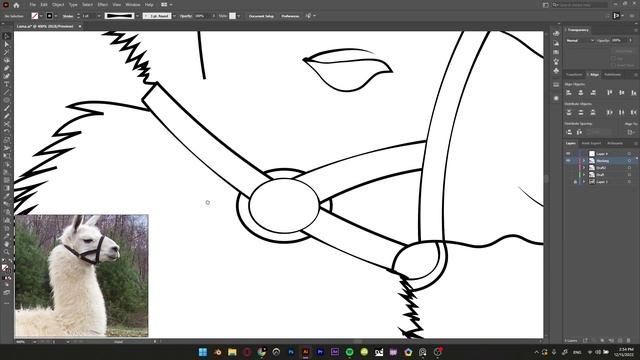This screenshot has height=360, width=640.
Task: Show the Draft layer visibility box
Action: click(x=568, y=175)
